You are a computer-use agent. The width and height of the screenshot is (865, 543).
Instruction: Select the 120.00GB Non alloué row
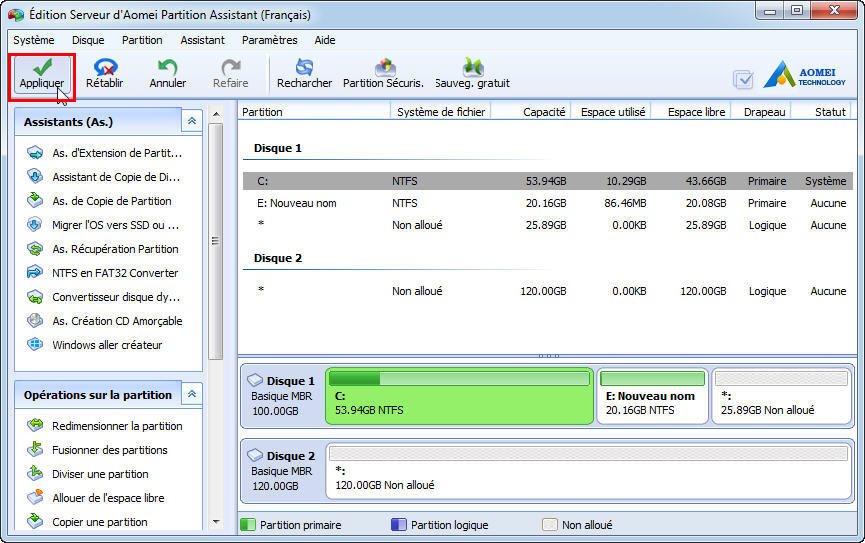coord(548,291)
